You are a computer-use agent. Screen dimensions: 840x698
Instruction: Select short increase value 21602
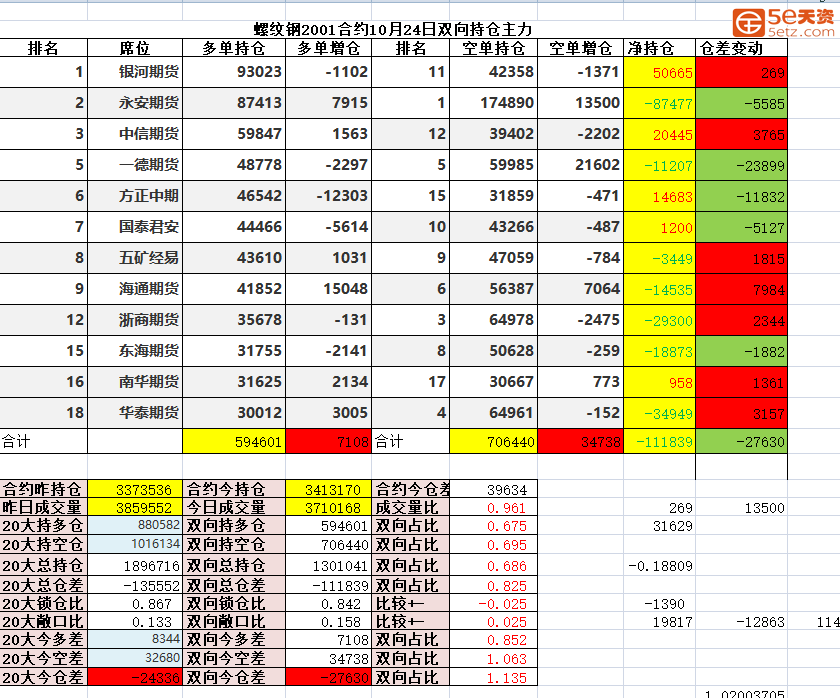(x=580, y=165)
